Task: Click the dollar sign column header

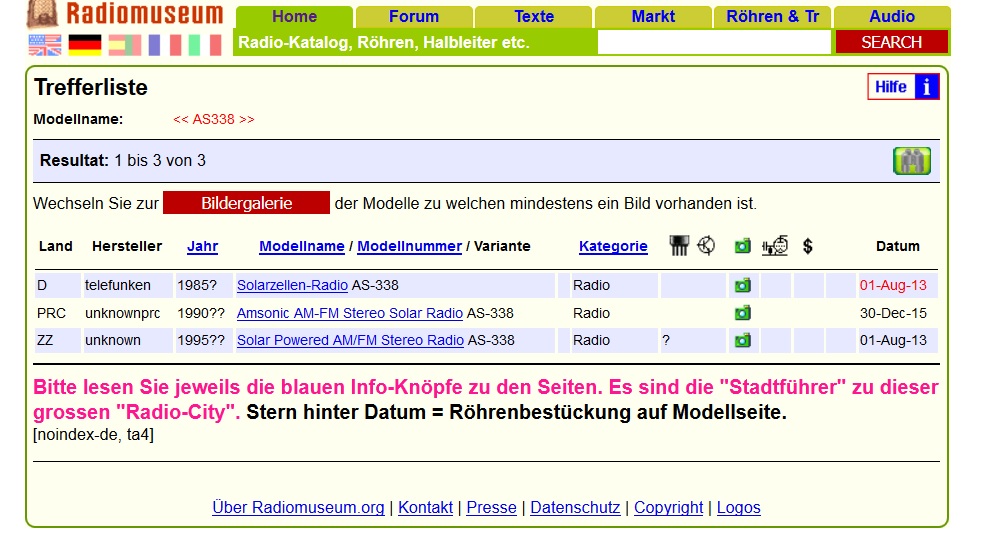Action: pos(807,246)
